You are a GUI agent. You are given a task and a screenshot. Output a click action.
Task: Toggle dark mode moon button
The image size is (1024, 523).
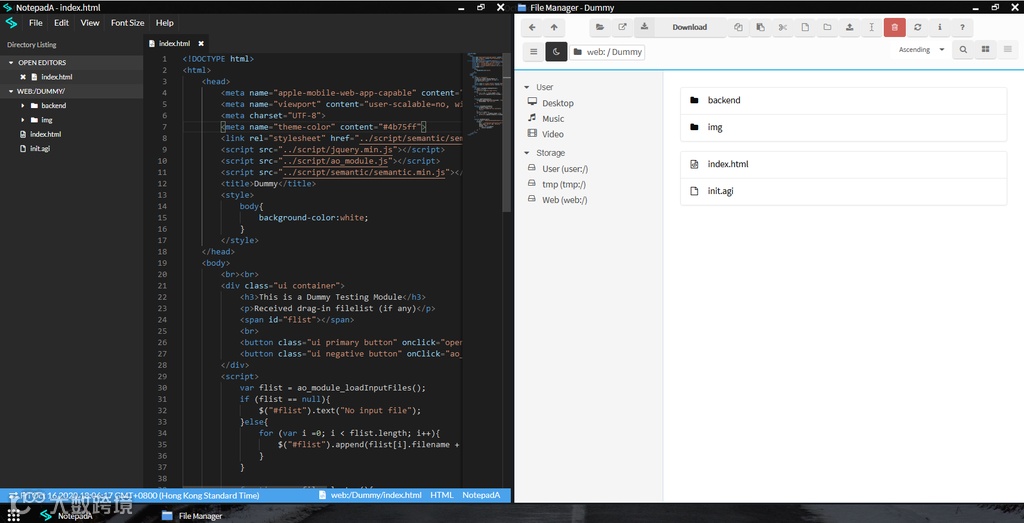(x=556, y=52)
